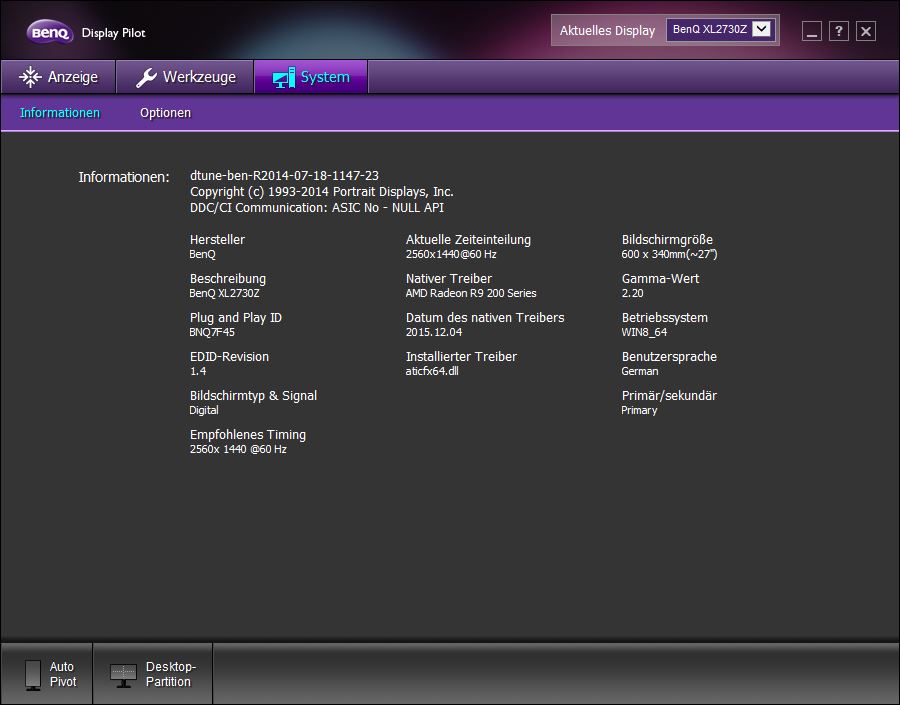Click the Benutzersprache value German

[x=640, y=371]
